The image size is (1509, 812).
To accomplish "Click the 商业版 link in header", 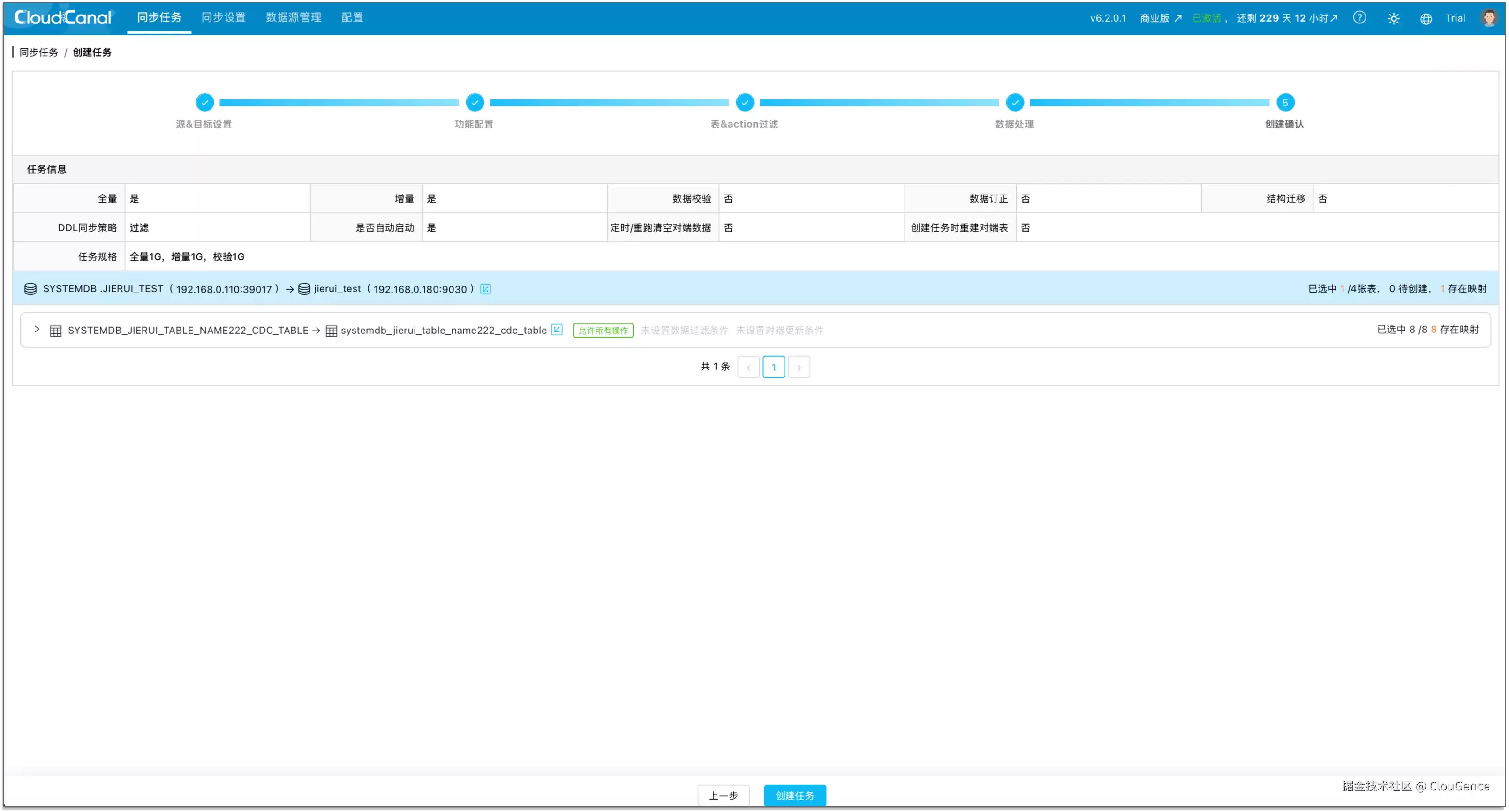I will [1161, 18].
